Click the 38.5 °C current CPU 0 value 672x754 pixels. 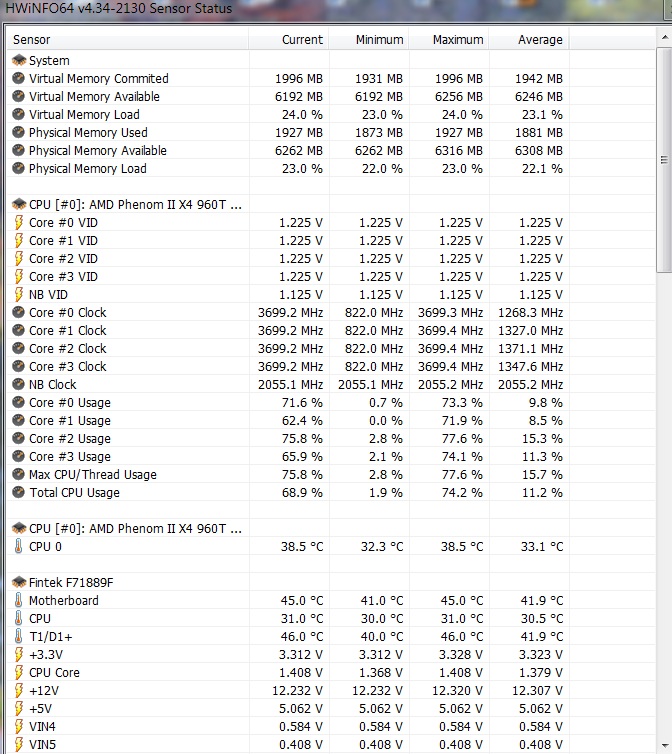tap(302, 546)
